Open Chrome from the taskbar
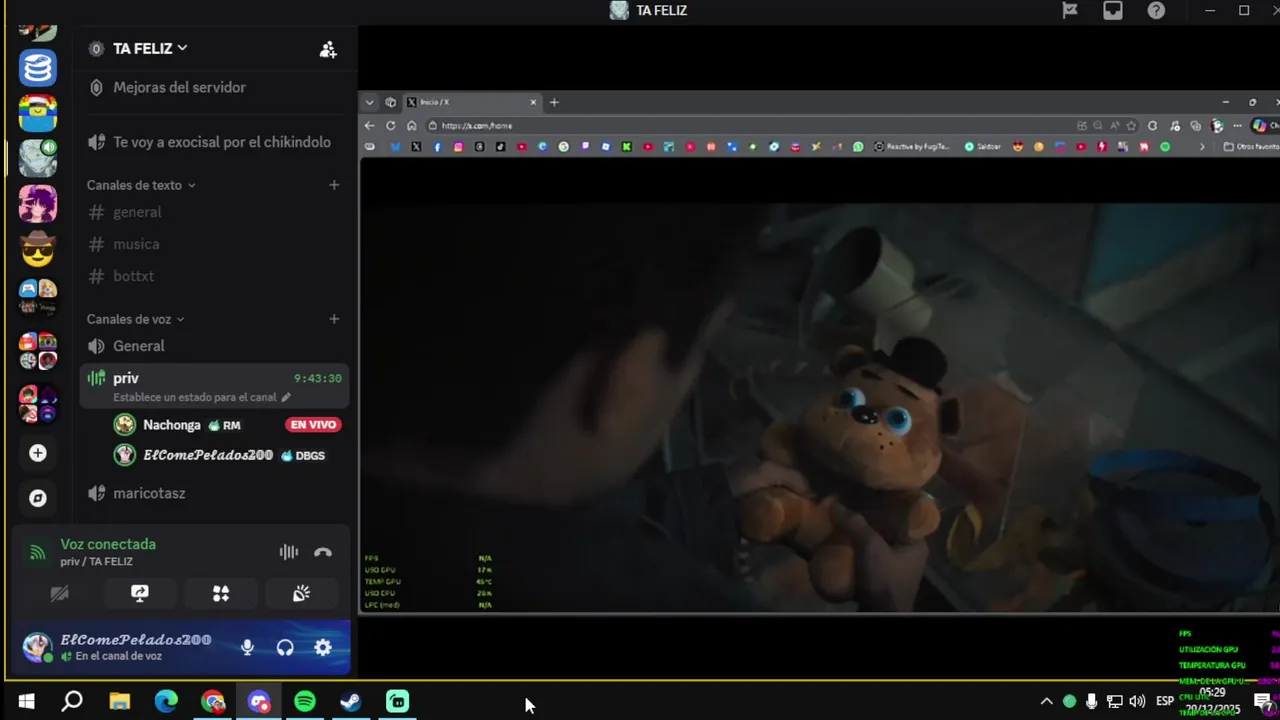The width and height of the screenshot is (1280, 720). pyautogui.click(x=212, y=702)
